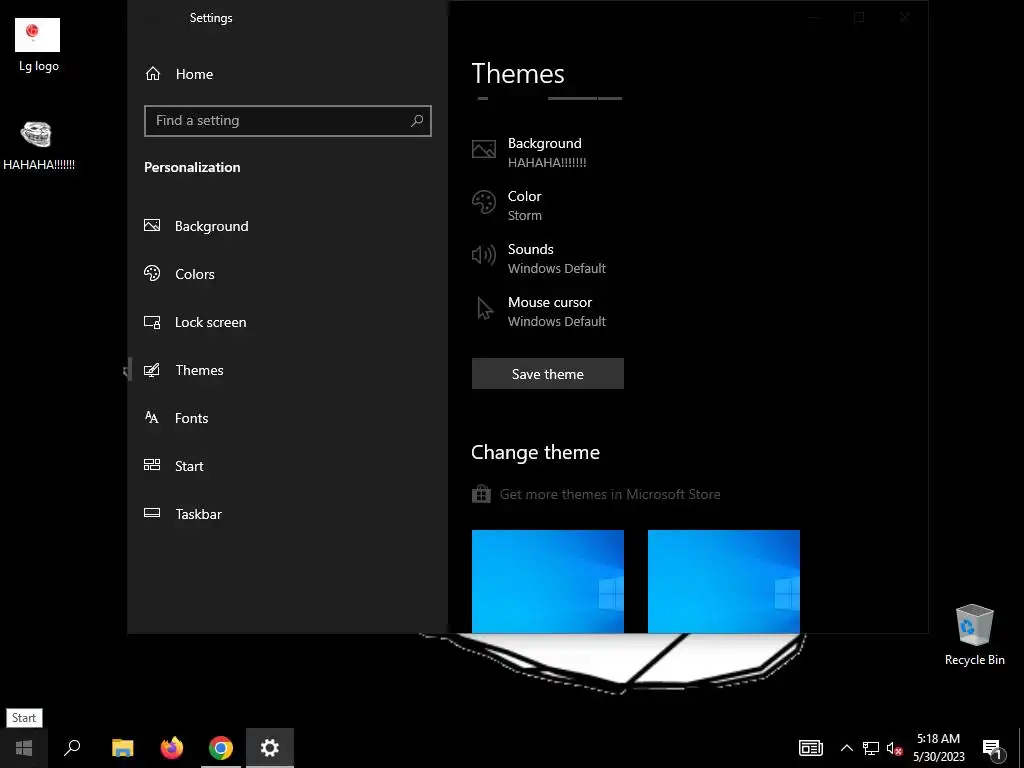Show hidden tray icons chevron

click(x=846, y=748)
